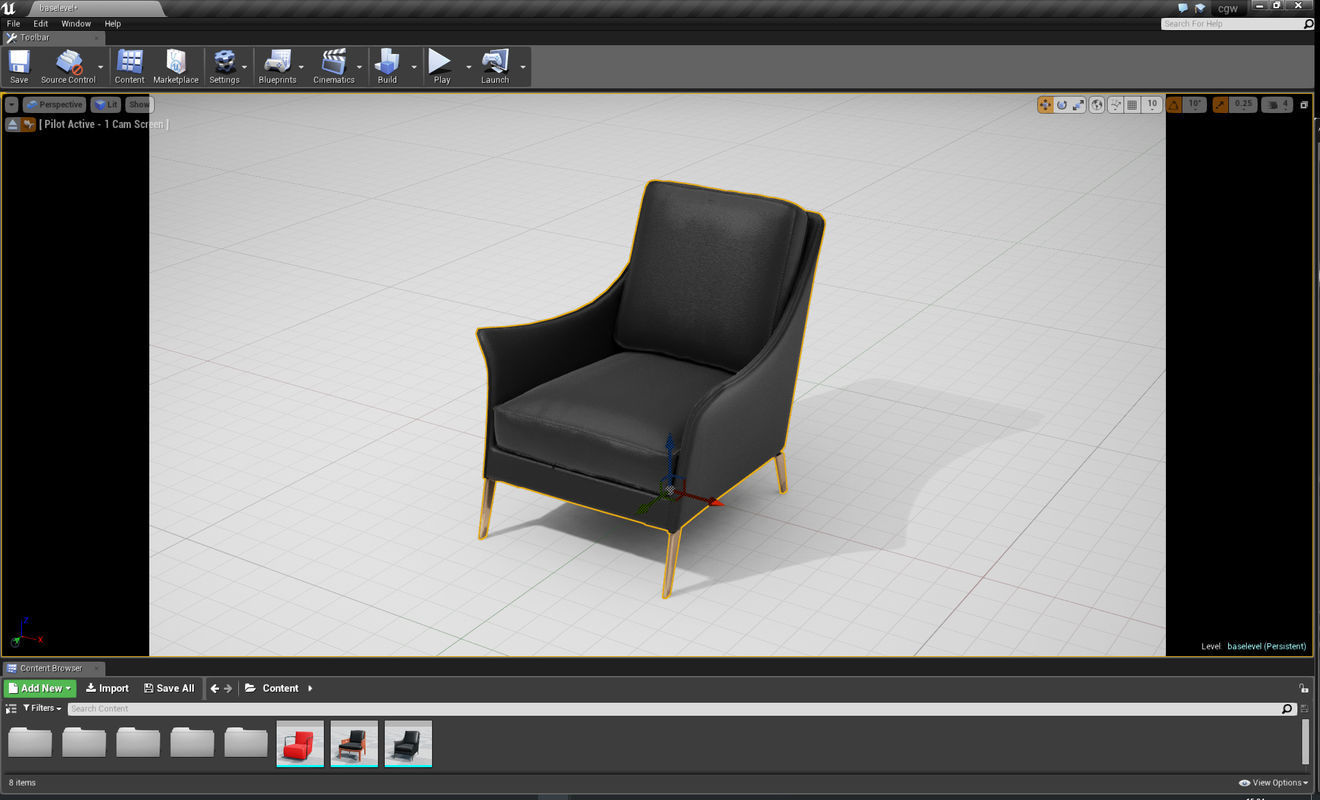Screen dimensions: 1320x800
Task: Click the Save All button
Action: (169, 688)
